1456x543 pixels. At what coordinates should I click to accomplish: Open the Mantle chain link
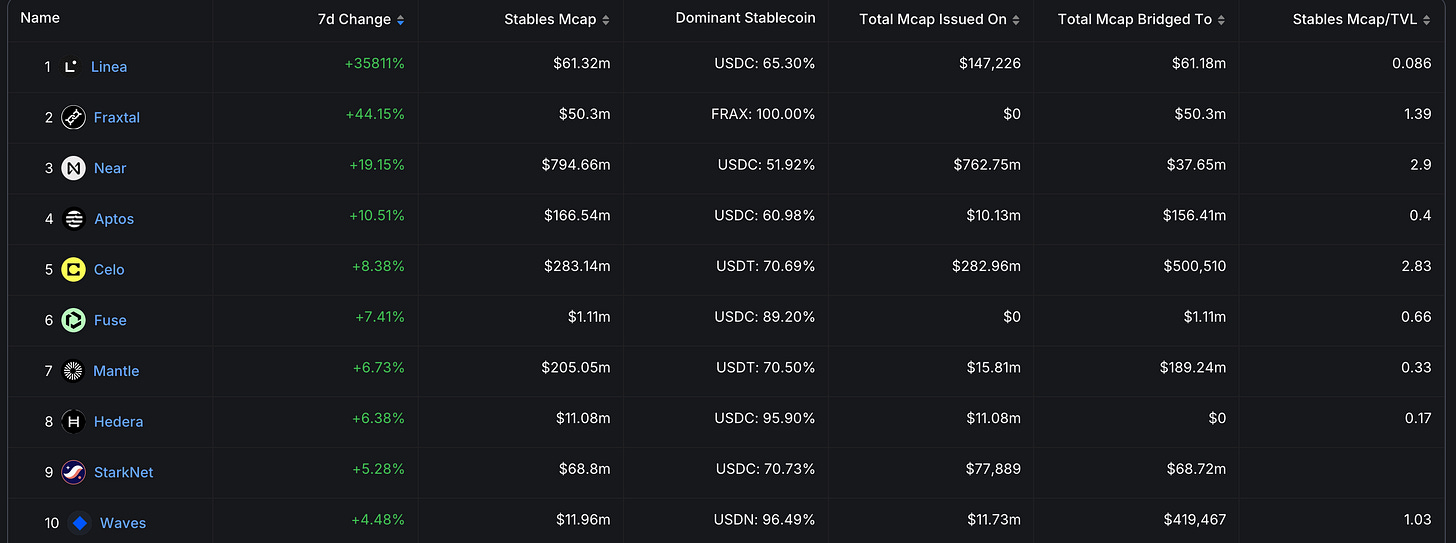(x=116, y=371)
